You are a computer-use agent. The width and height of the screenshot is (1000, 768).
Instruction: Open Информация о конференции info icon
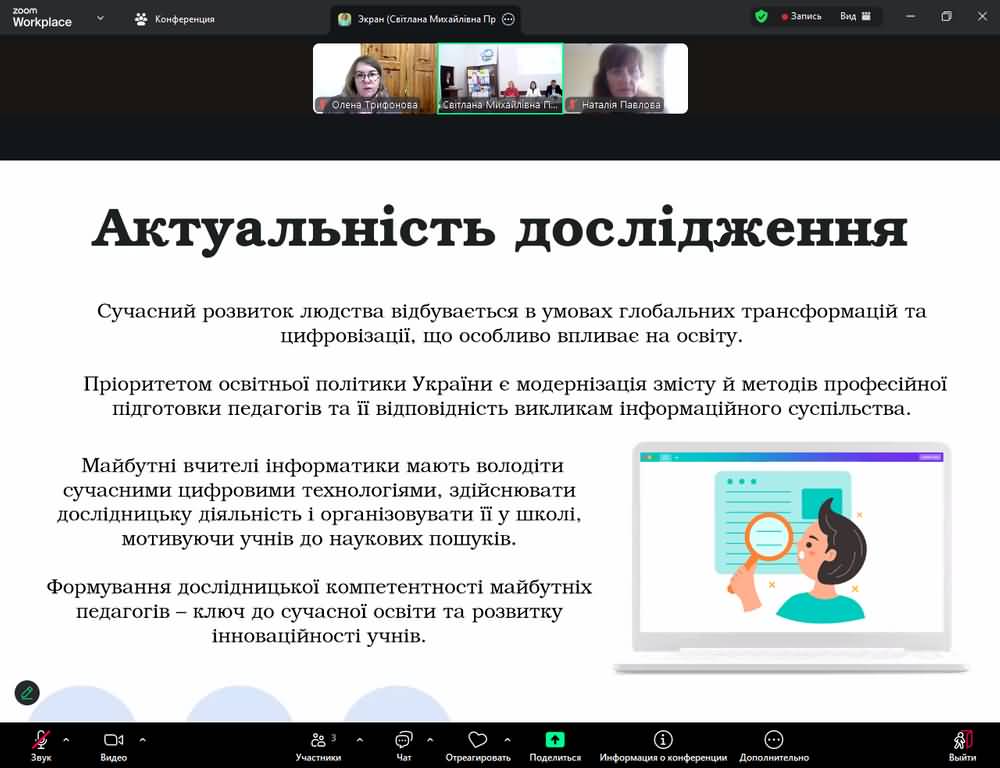(663, 741)
